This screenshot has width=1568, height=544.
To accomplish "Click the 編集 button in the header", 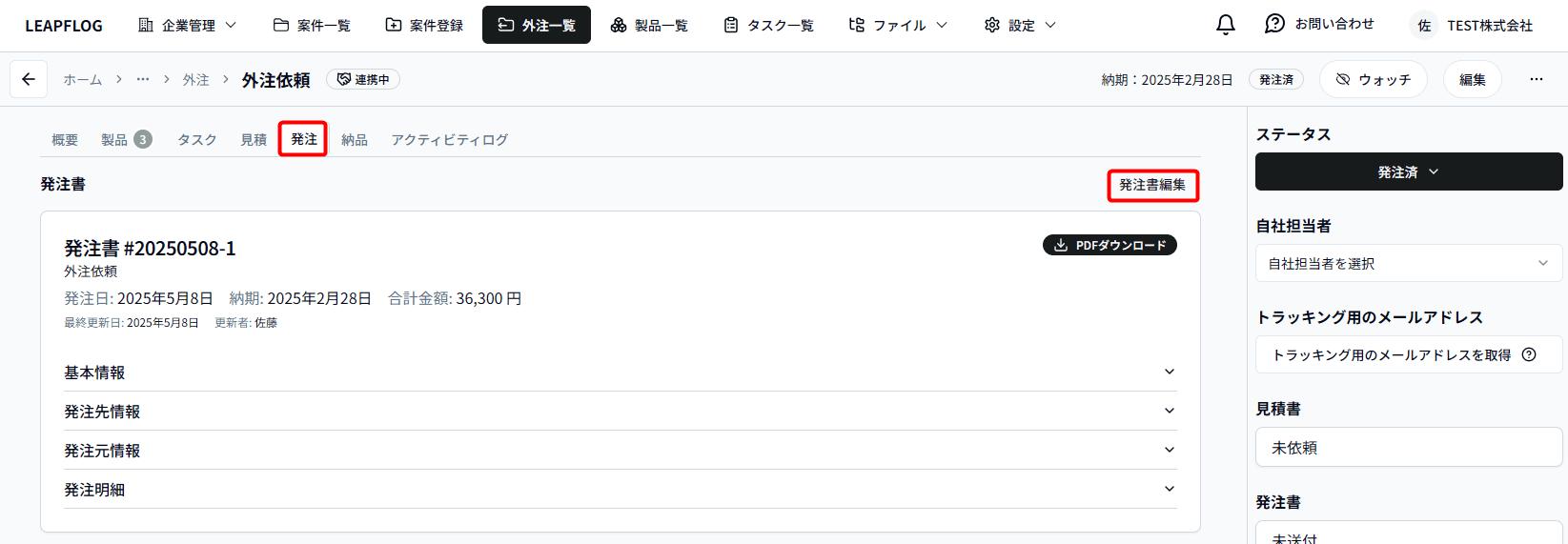I will coord(1472,79).
